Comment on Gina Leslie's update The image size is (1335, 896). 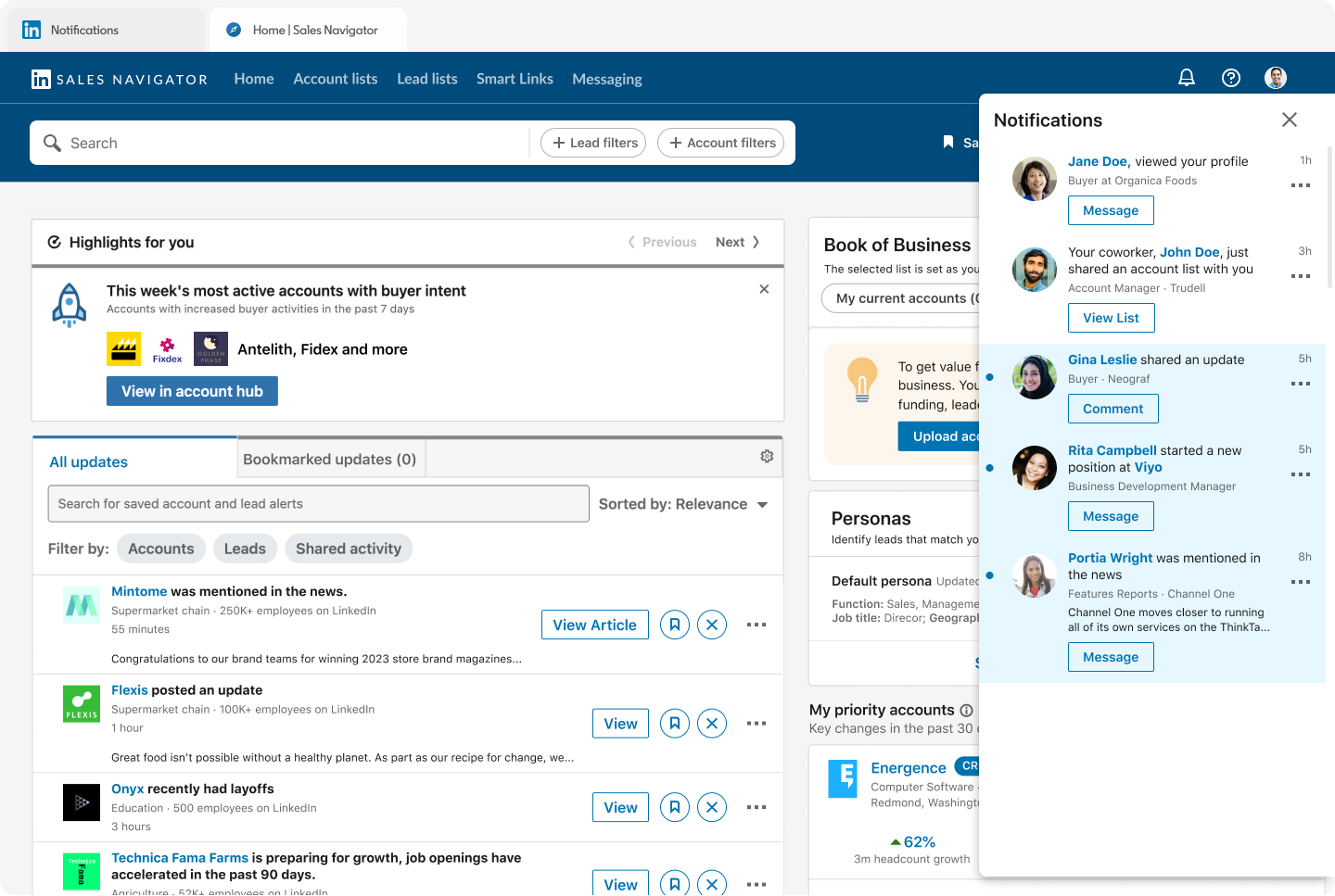tap(1112, 409)
